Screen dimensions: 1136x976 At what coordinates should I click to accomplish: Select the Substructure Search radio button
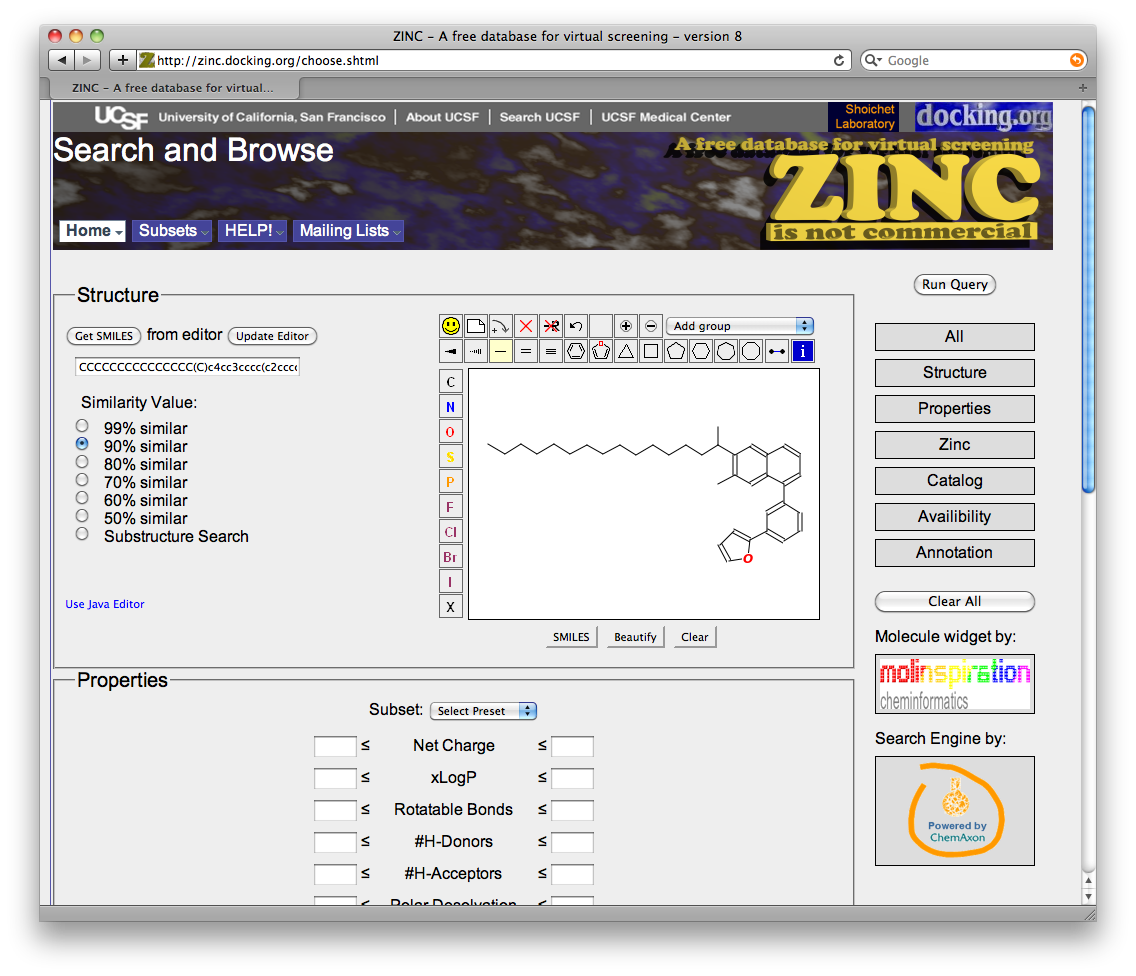[x=83, y=534]
